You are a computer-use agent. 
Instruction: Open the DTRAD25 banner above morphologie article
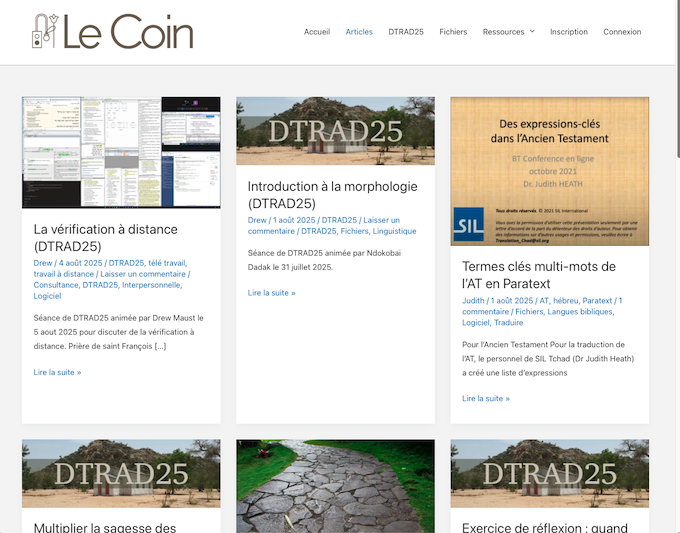tap(335, 131)
